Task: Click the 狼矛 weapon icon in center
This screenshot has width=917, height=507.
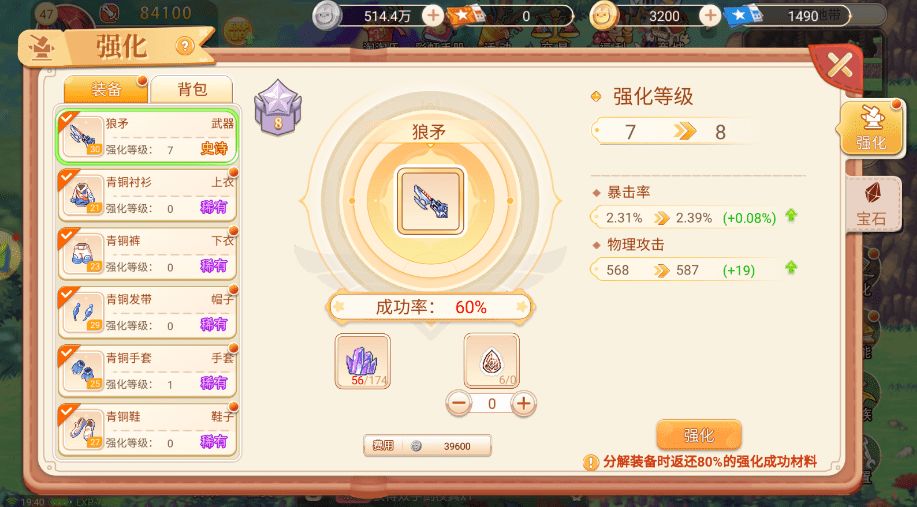Action: tap(430, 201)
